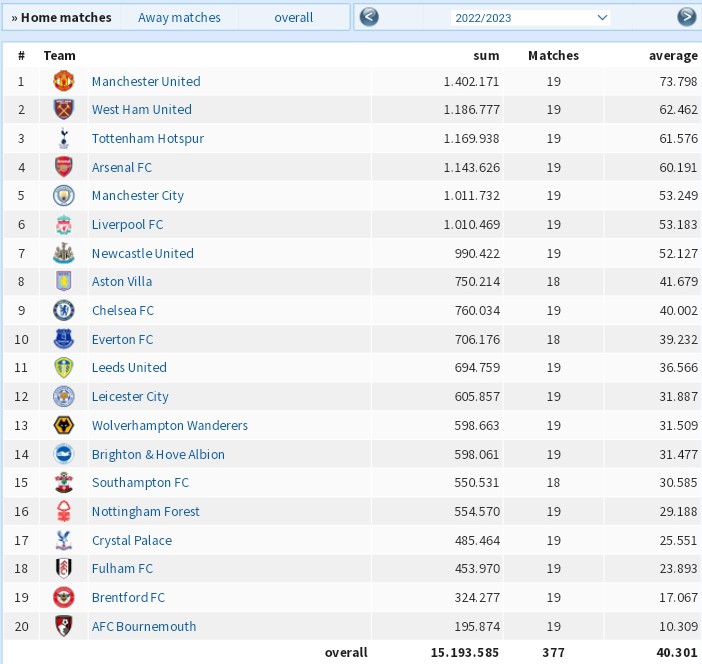Click the average value 17.067
The width and height of the screenshot is (702, 664).
[x=678, y=598]
